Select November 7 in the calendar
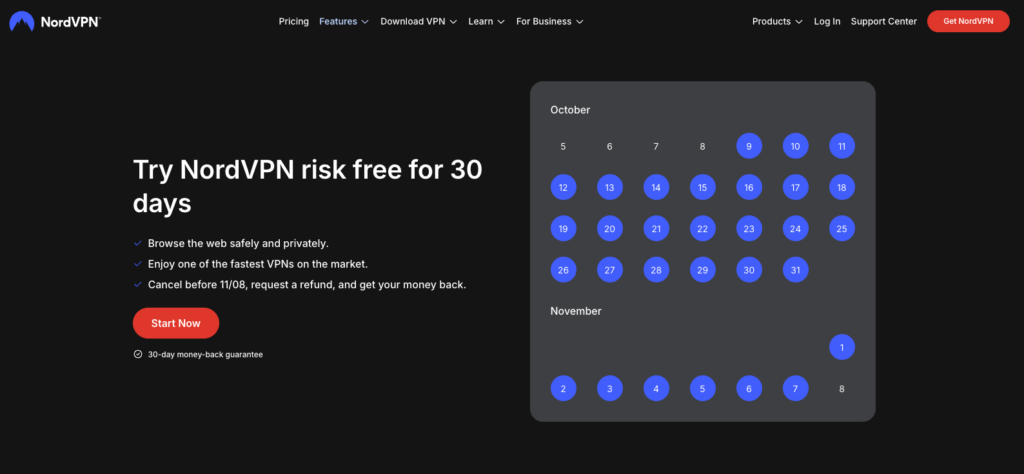The height and width of the screenshot is (474, 1024). pyautogui.click(x=795, y=388)
